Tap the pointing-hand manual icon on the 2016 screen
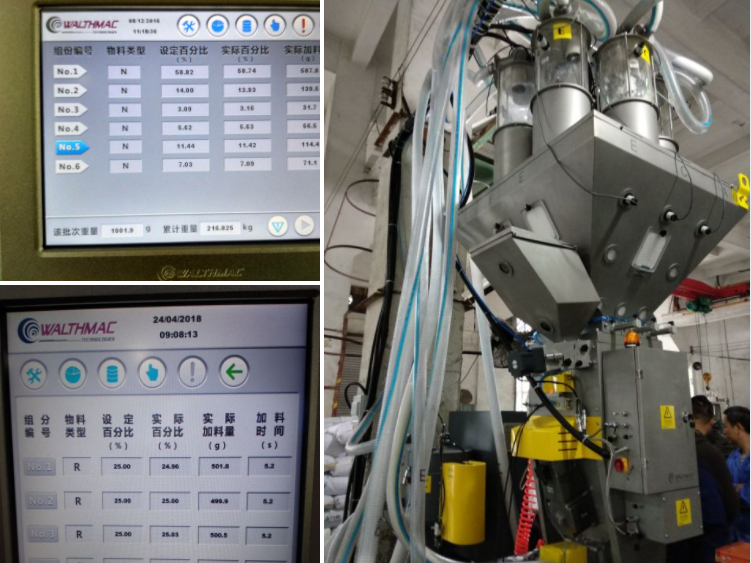 coord(274,25)
